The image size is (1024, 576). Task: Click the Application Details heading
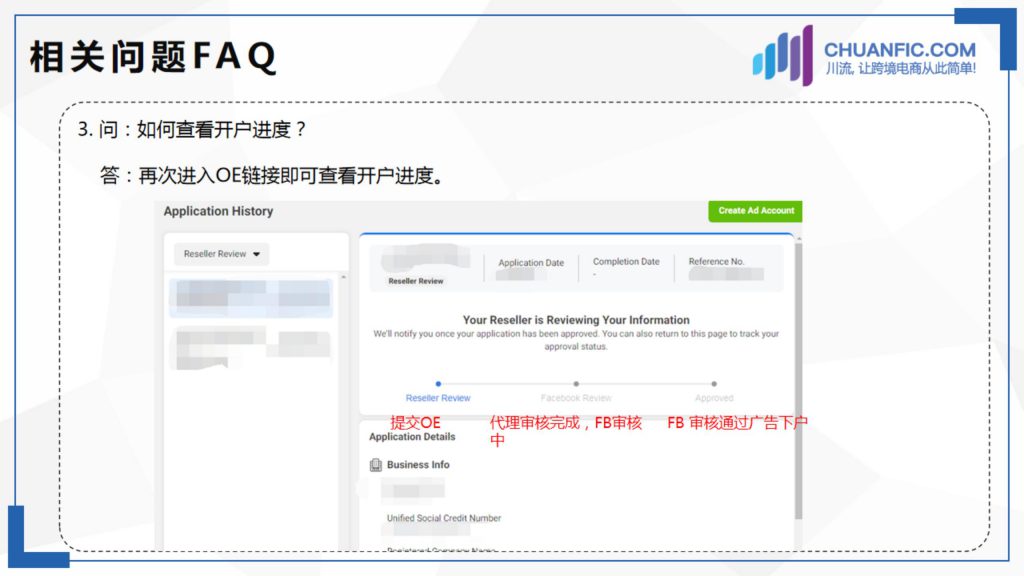412,437
